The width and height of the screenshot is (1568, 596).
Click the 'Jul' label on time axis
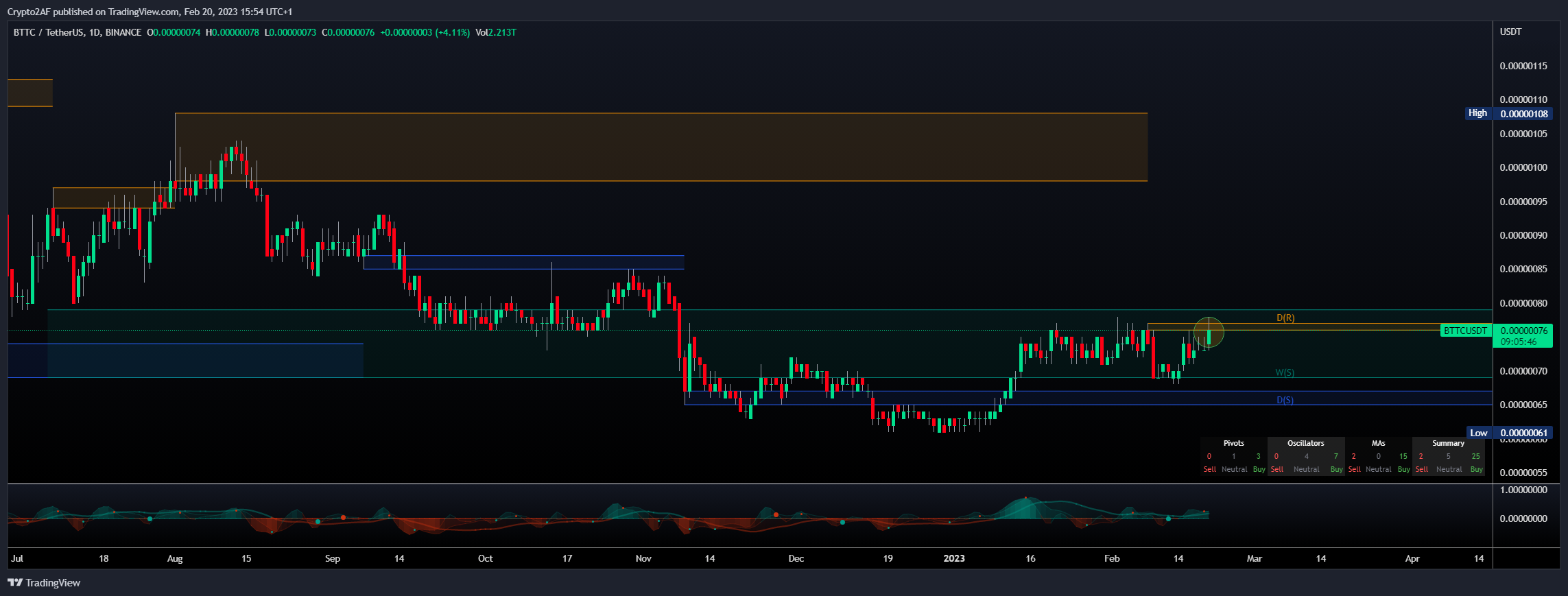click(x=17, y=558)
